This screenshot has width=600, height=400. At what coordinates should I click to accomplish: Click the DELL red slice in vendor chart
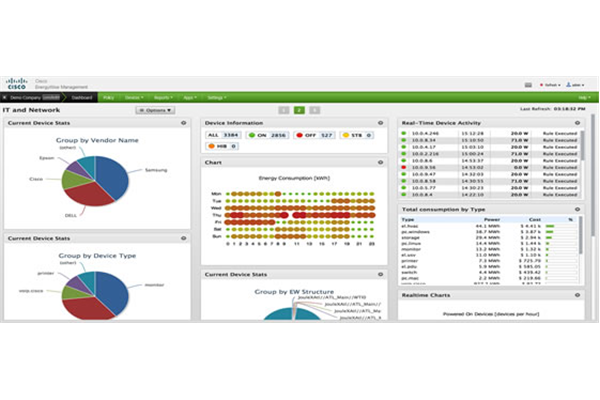90,194
